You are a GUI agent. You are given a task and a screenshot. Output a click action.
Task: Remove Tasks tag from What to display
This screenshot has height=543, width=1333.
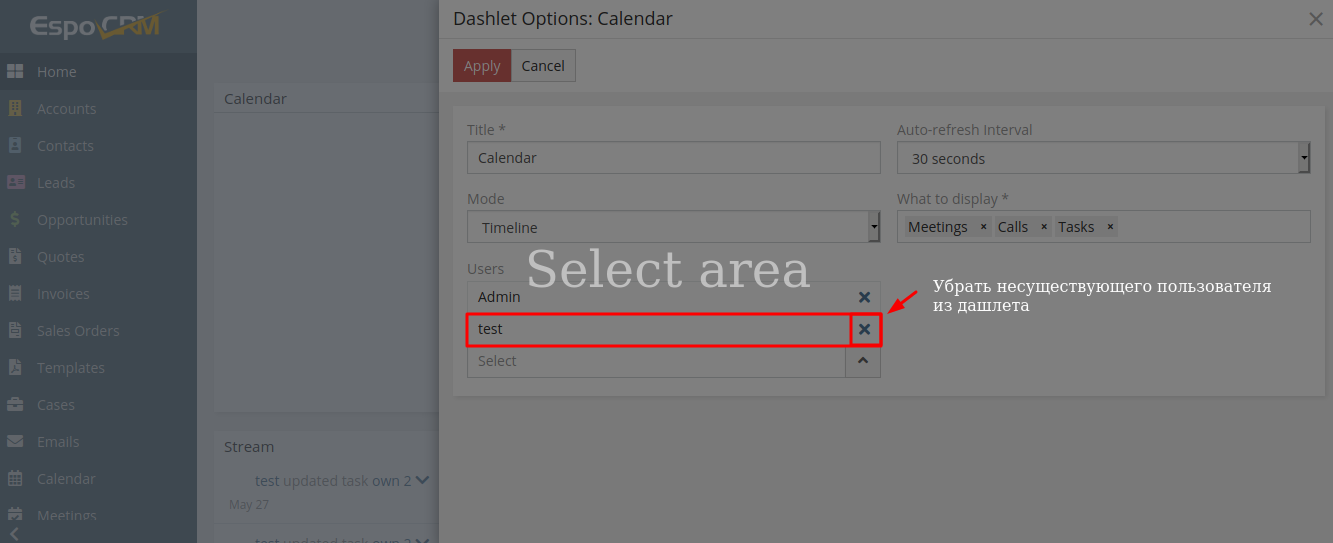(x=1110, y=227)
